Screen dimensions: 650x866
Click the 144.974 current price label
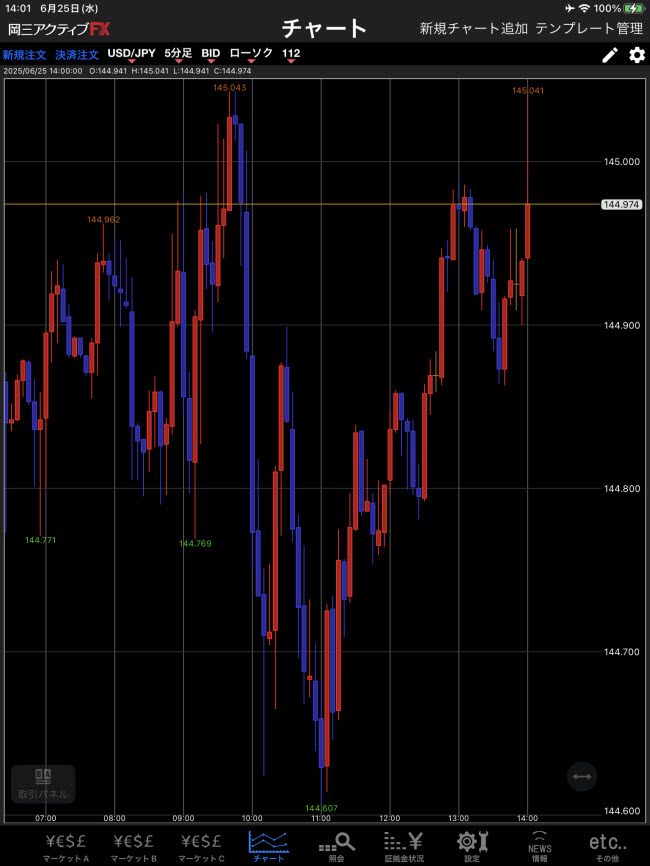tap(621, 204)
